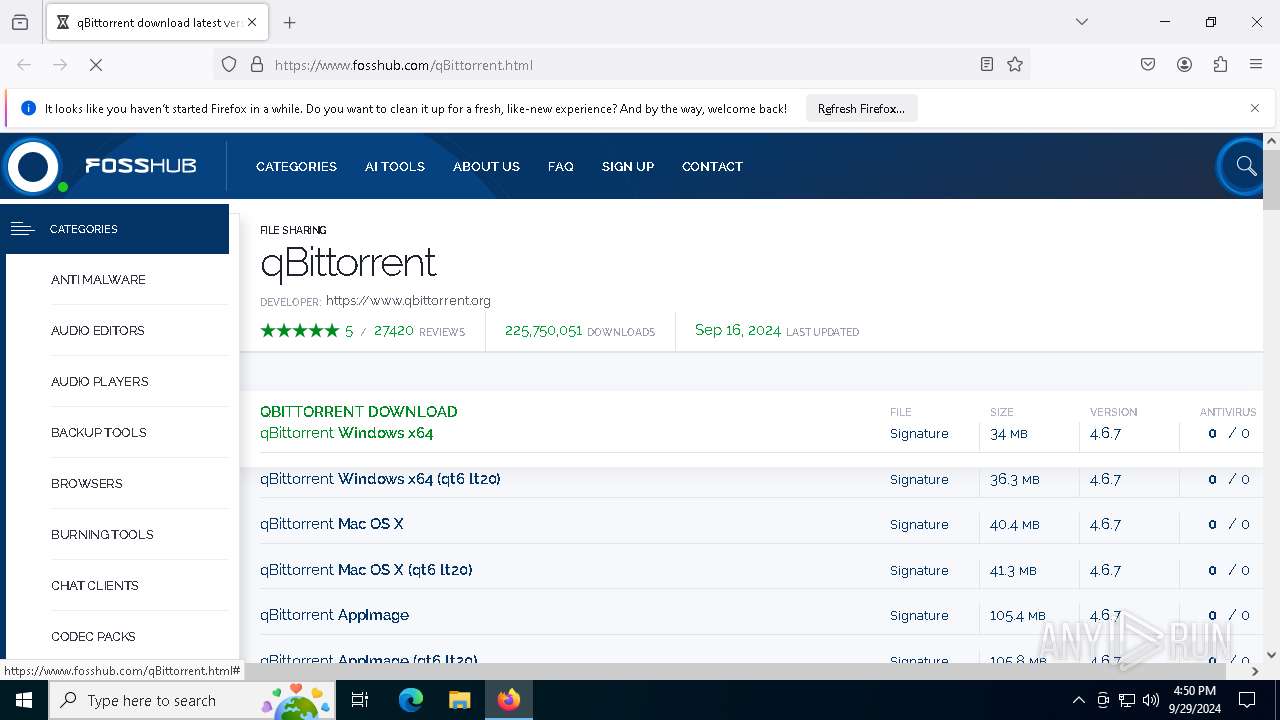1280x720 pixels.
Task: Open the taskbar clock and date
Action: [x=1194, y=700]
